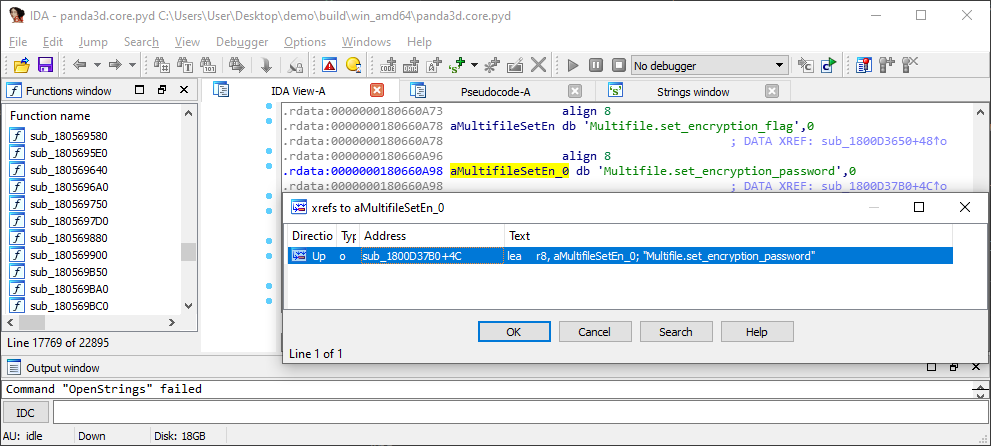Click the green 's' string literal icon
Viewport: 991px width, 446px height.
coord(456,65)
